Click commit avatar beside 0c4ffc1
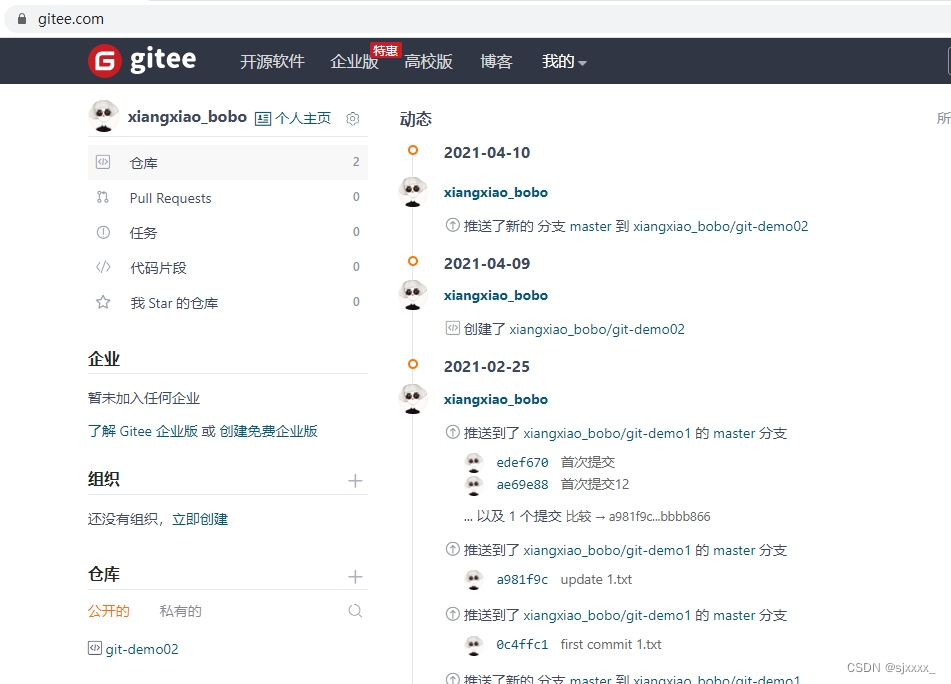Screen dimensions: 951x684 point(474,645)
